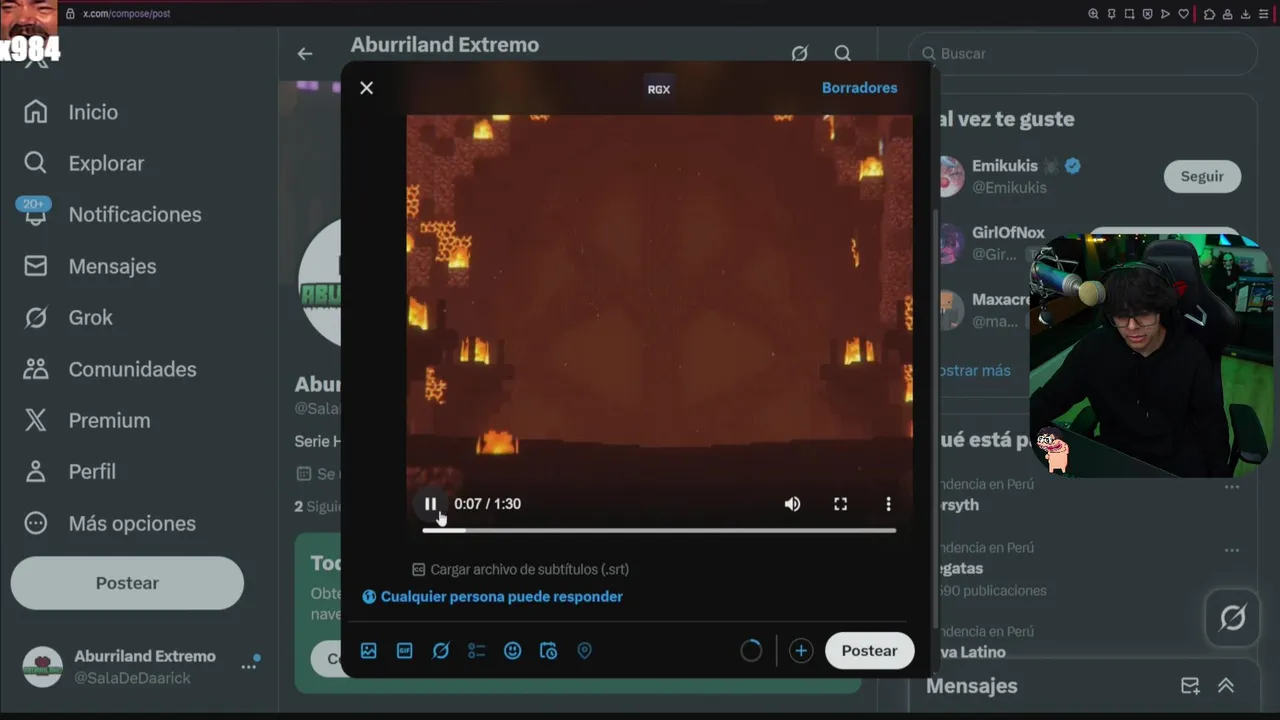
Task: Open Explorar in sidebar
Action: point(84,163)
